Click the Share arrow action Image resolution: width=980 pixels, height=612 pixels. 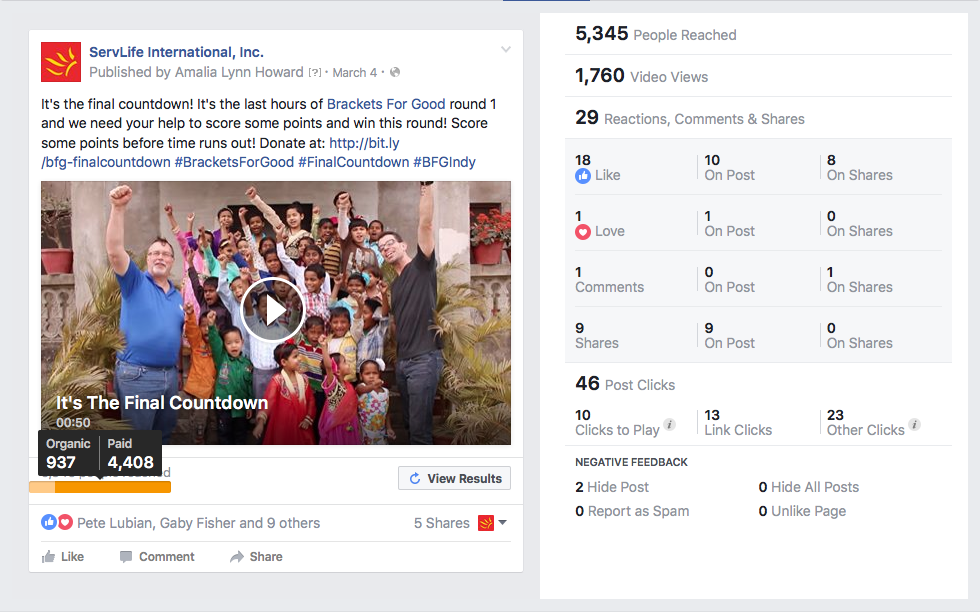256,557
